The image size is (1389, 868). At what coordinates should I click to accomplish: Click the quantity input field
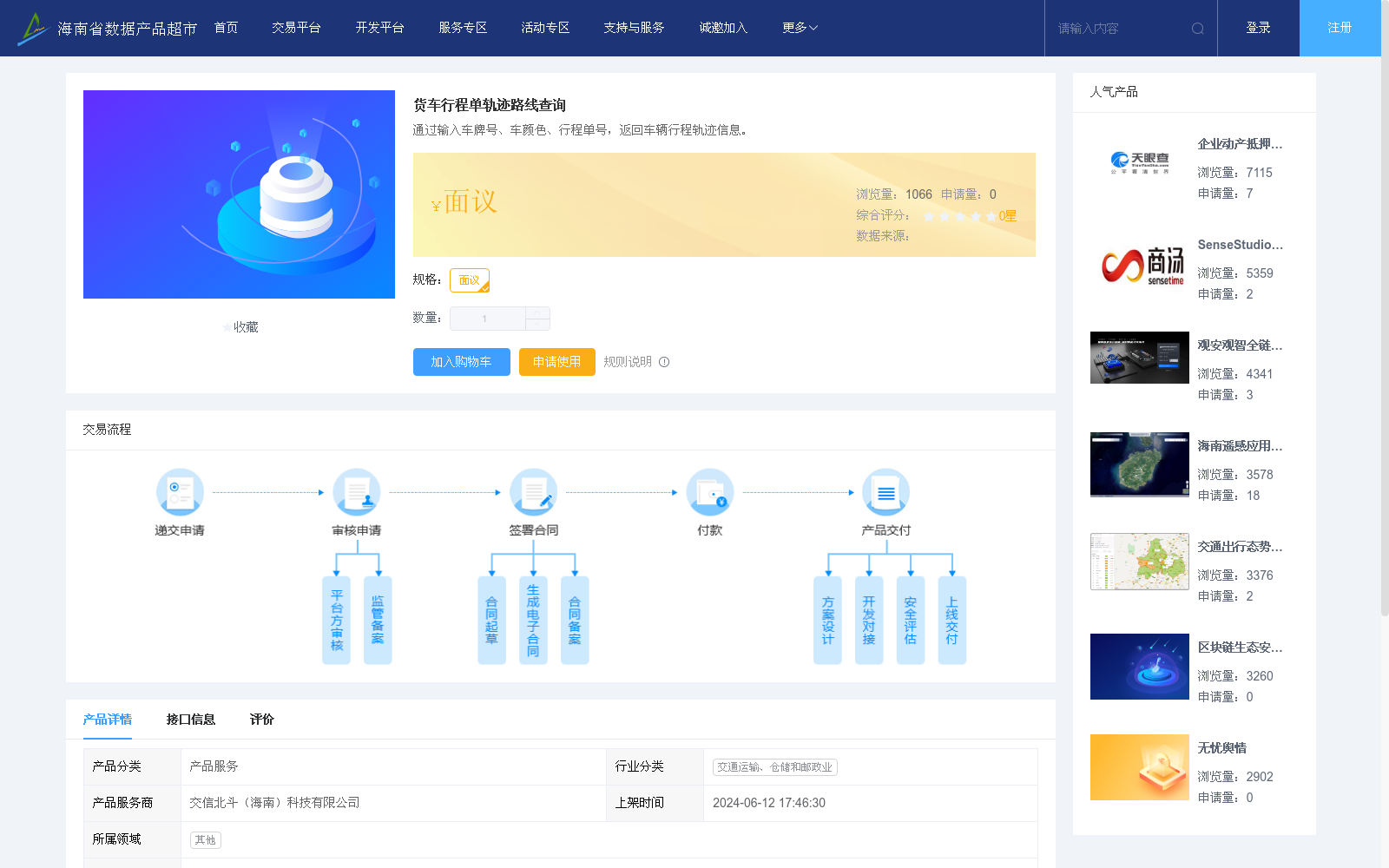point(487,319)
